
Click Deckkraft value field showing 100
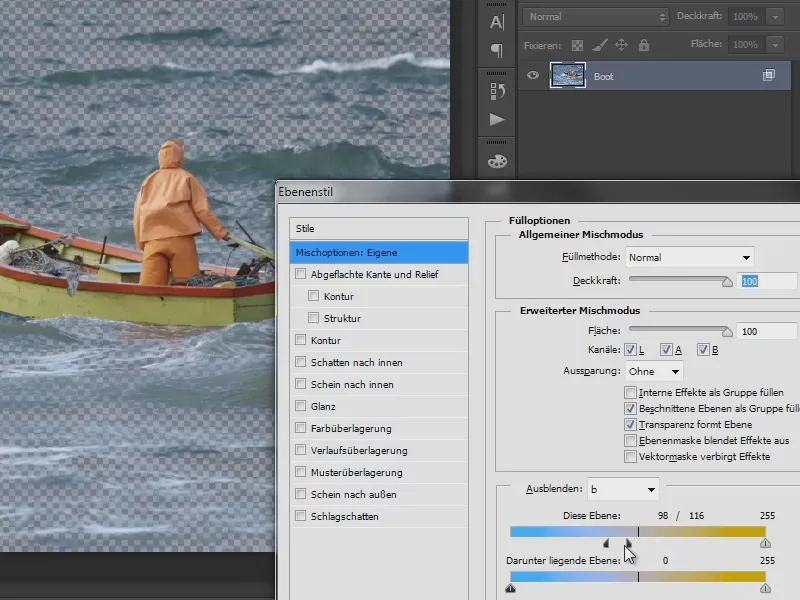[x=767, y=281]
